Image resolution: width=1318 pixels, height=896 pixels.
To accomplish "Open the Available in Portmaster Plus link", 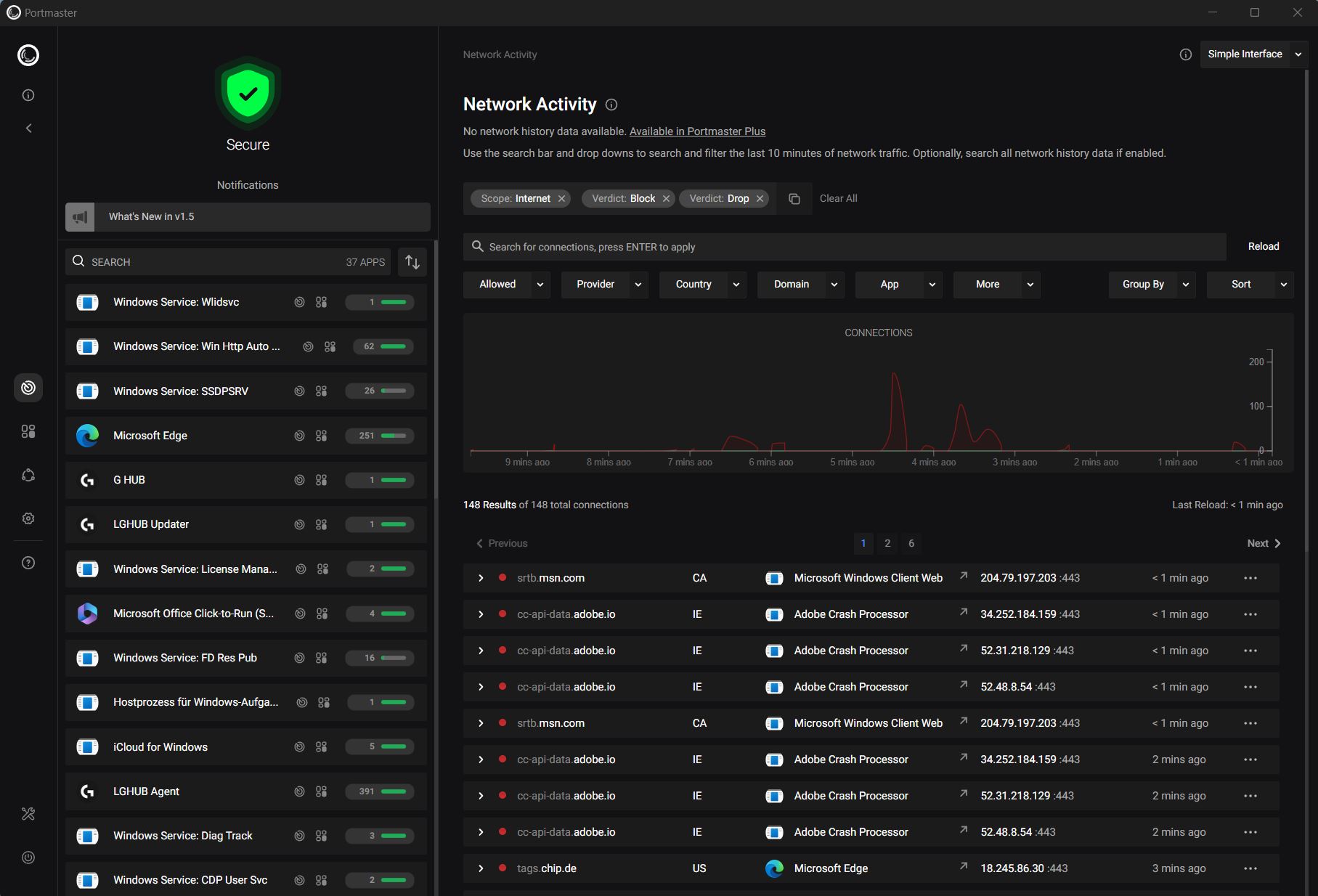I will [x=697, y=131].
